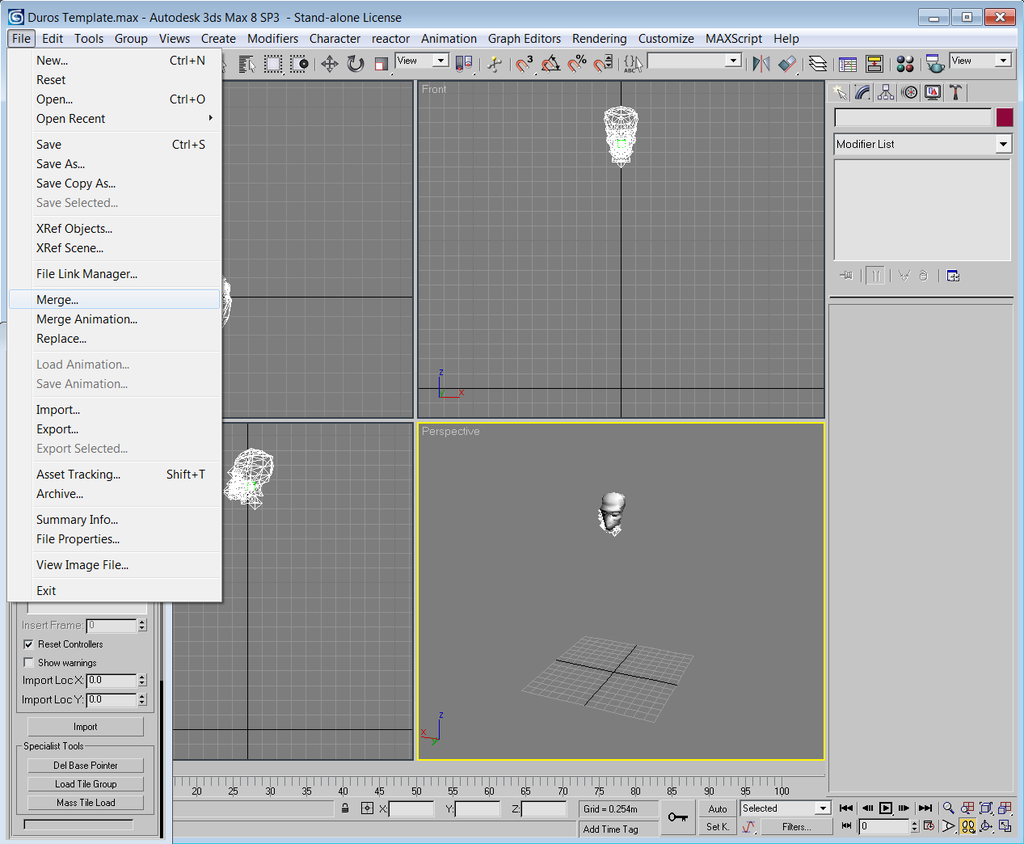
Task: Click the Set Key mode button
Action: coord(718,827)
